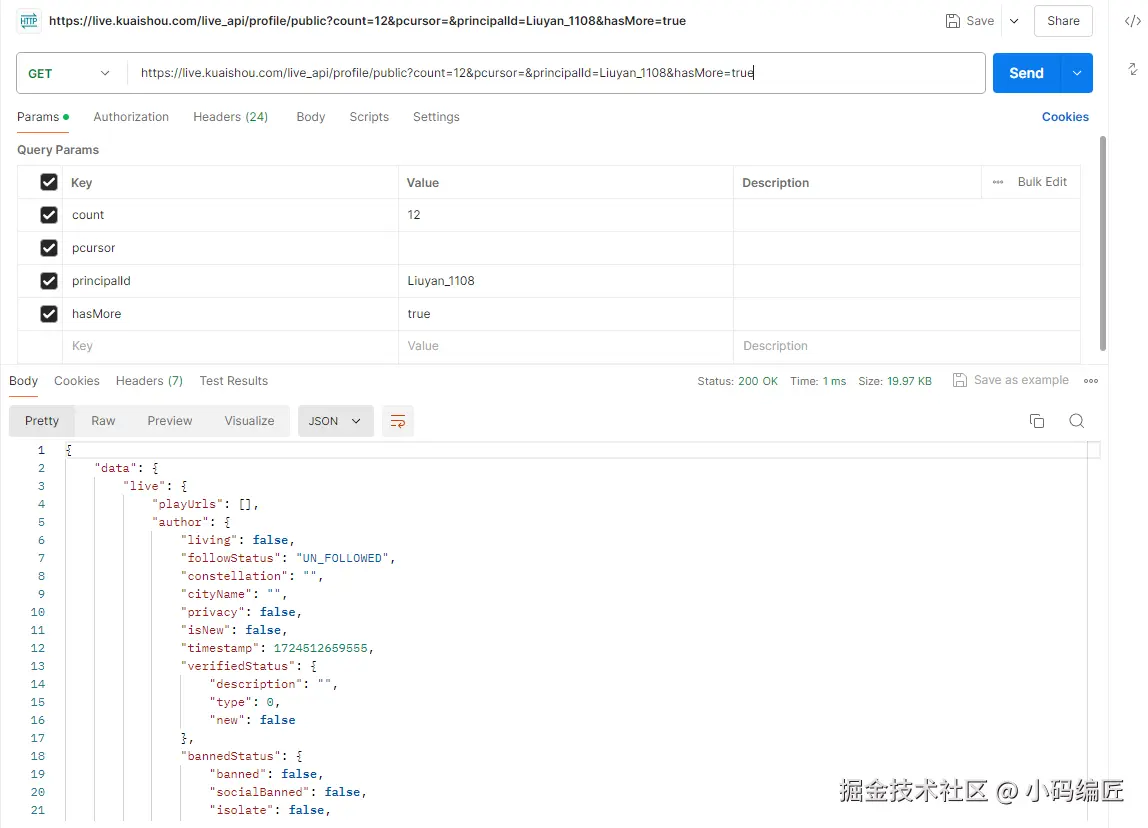Click the empty pcursor value cell

coord(565,247)
